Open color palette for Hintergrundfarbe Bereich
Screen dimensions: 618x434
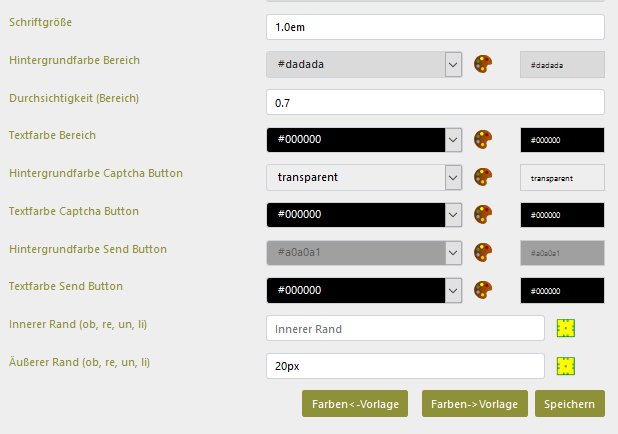point(483,65)
